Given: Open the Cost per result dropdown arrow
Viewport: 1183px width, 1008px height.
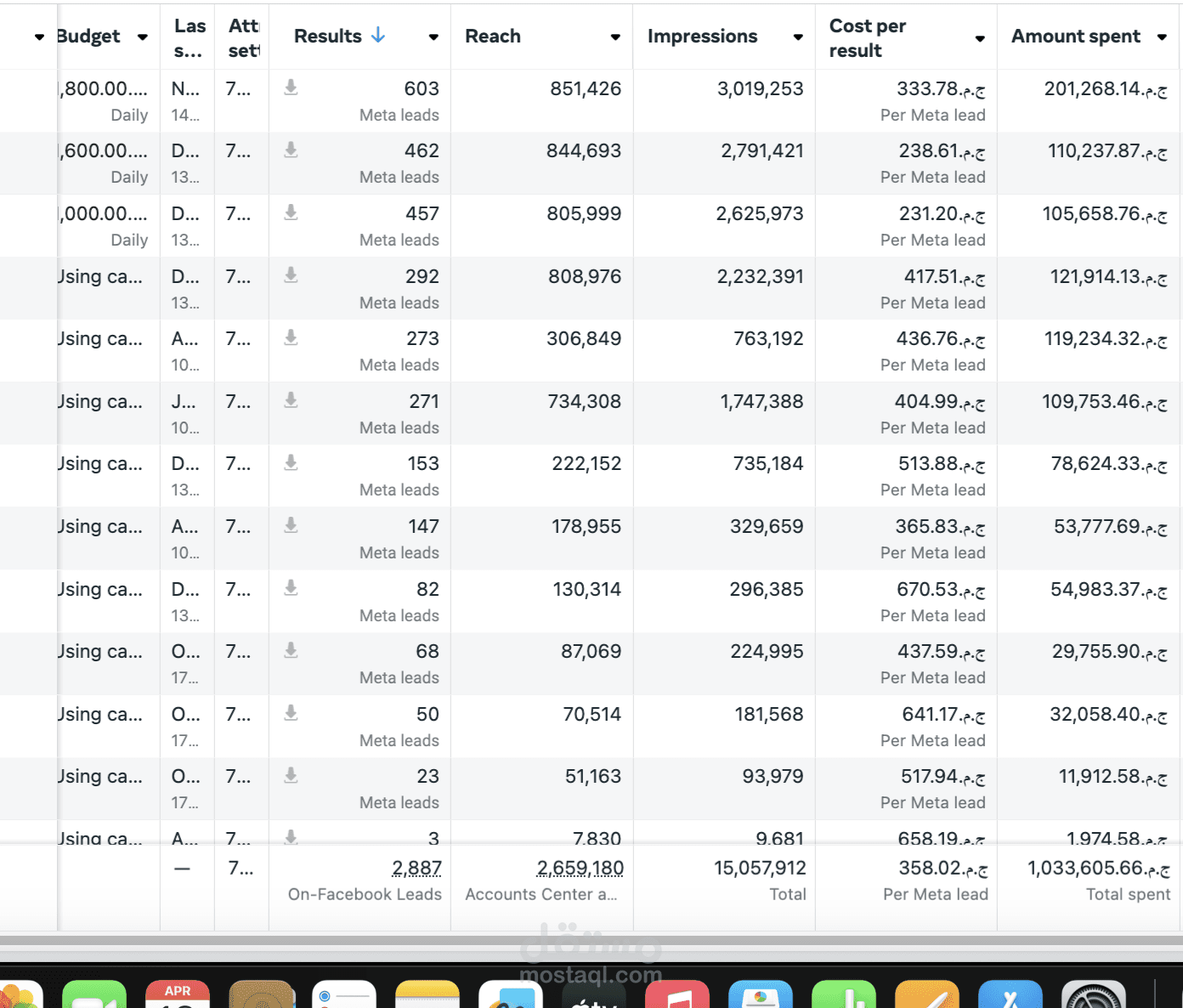Looking at the screenshot, I should click(x=980, y=39).
